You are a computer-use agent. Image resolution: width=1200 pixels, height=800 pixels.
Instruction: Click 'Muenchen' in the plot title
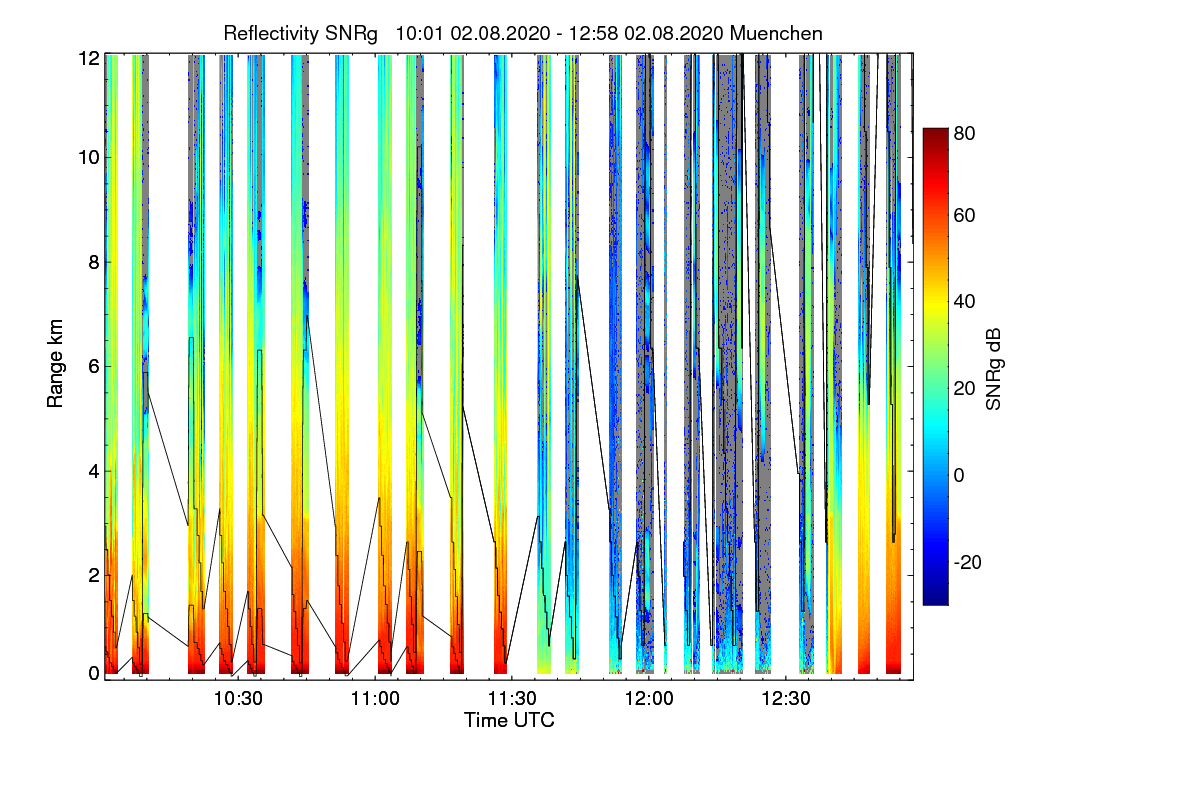point(777,33)
